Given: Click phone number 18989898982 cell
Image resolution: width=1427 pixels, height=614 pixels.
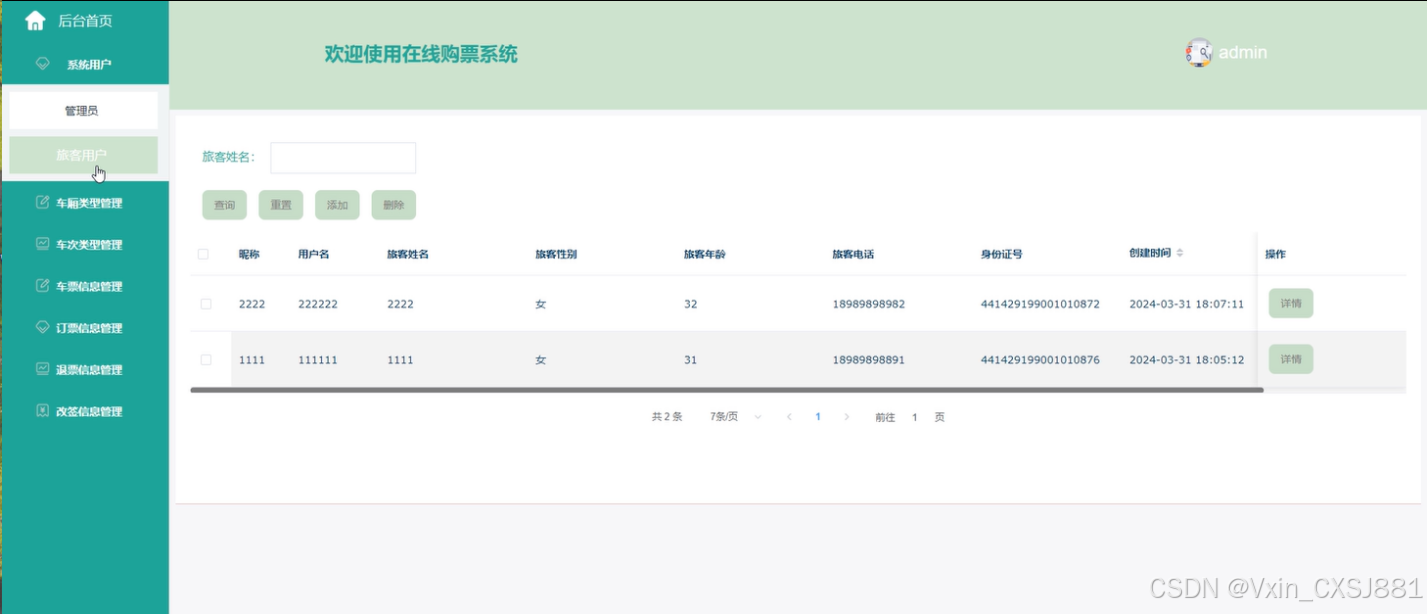Looking at the screenshot, I should [868, 304].
